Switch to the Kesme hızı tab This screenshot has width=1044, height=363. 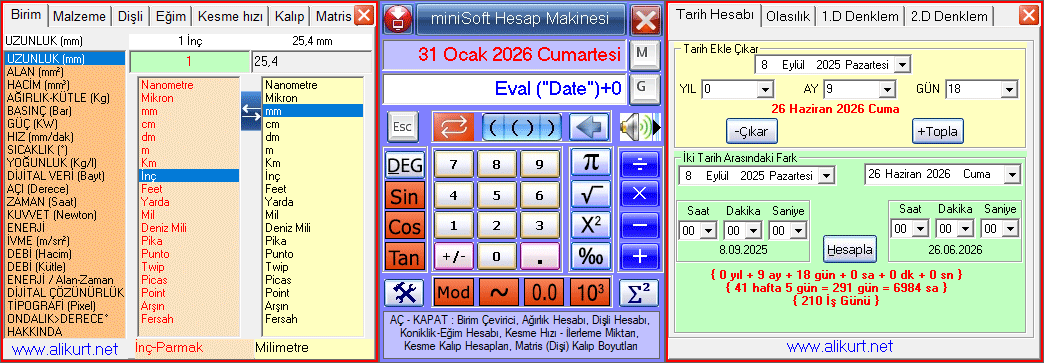point(230,16)
